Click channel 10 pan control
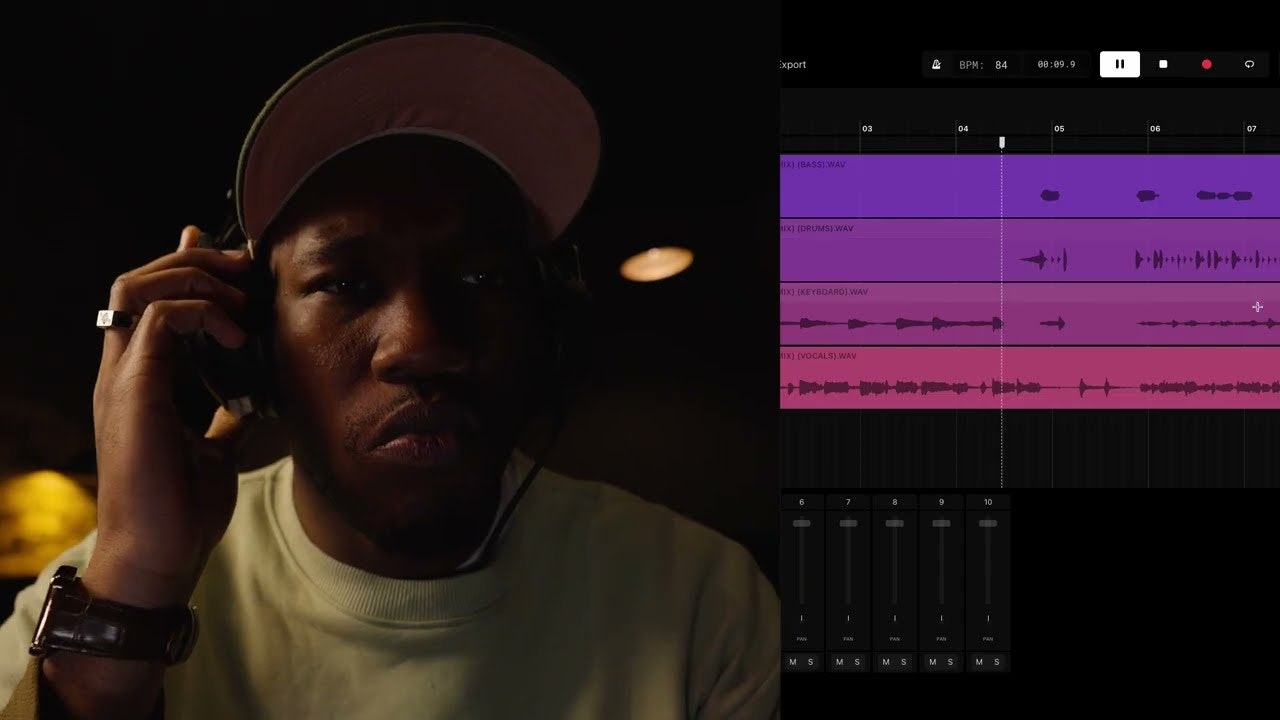Viewport: 1280px width, 720px height. point(988,619)
